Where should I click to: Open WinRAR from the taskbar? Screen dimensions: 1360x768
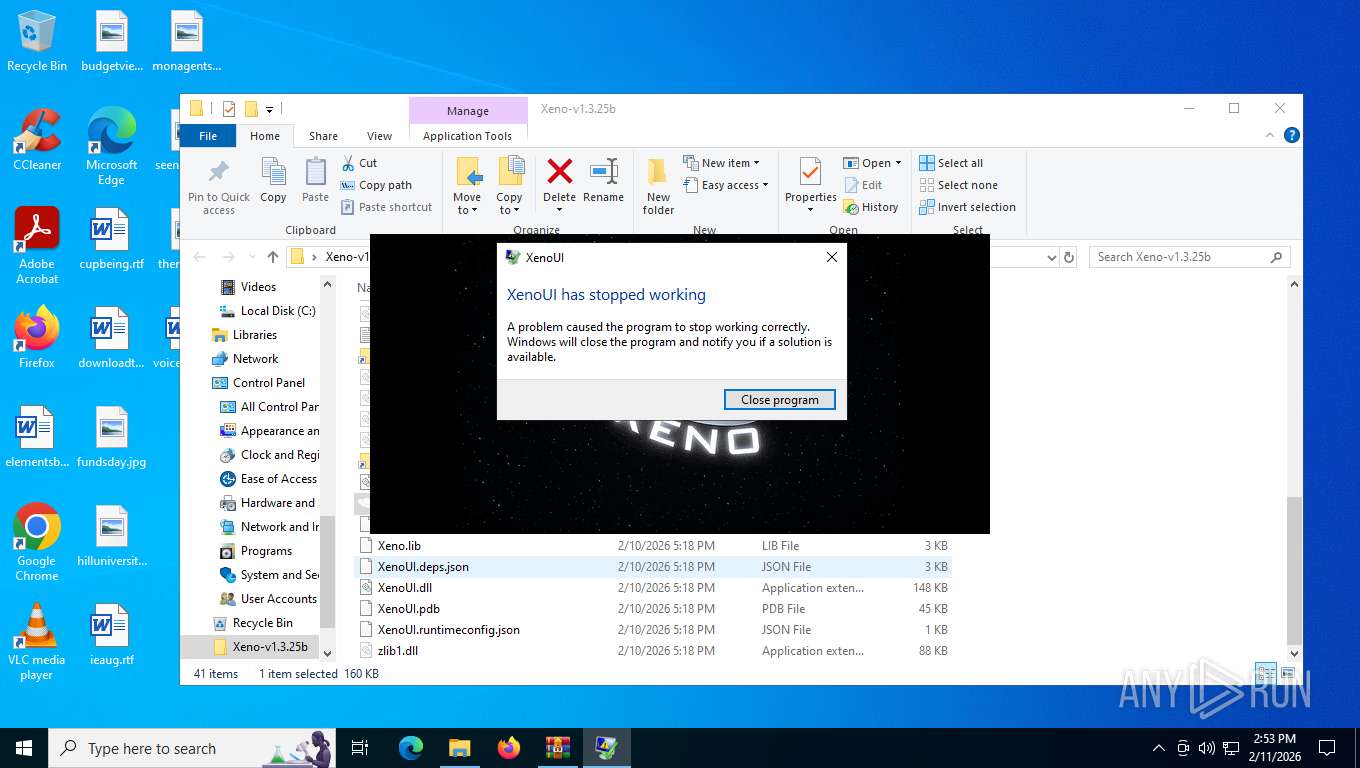click(558, 748)
